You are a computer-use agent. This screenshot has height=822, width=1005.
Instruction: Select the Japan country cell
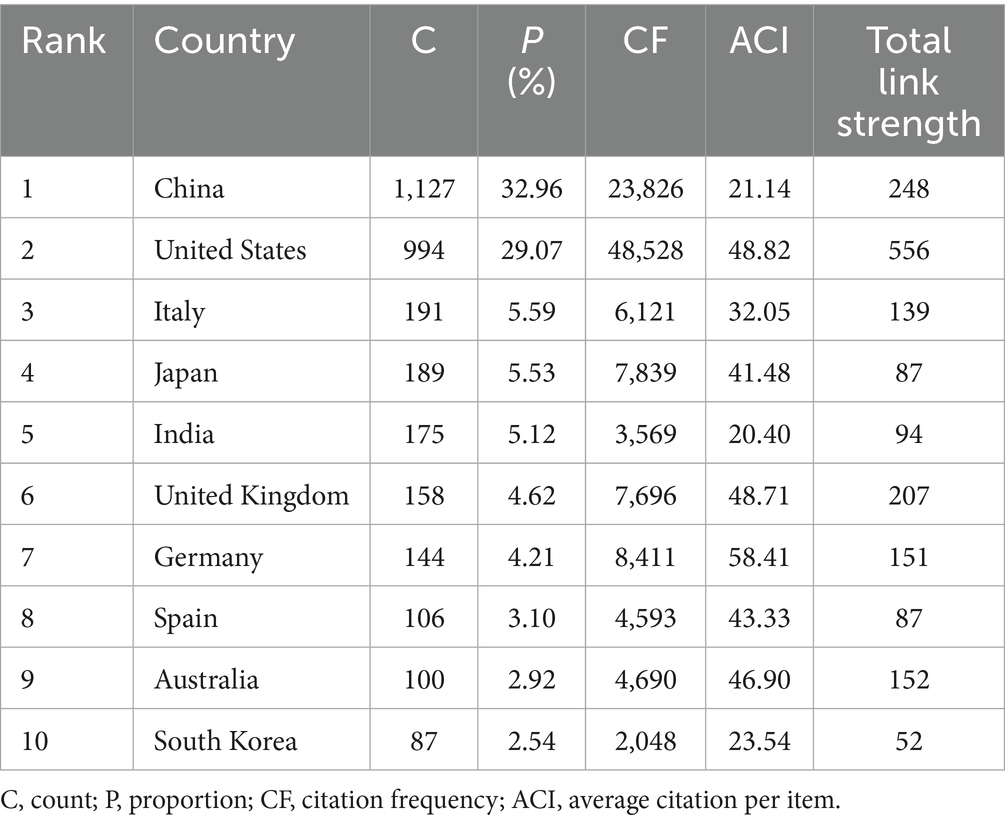(x=186, y=373)
